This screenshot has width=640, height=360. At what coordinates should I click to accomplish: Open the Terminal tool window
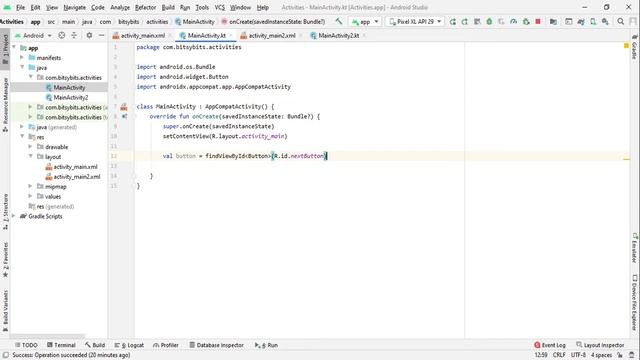click(x=61, y=345)
